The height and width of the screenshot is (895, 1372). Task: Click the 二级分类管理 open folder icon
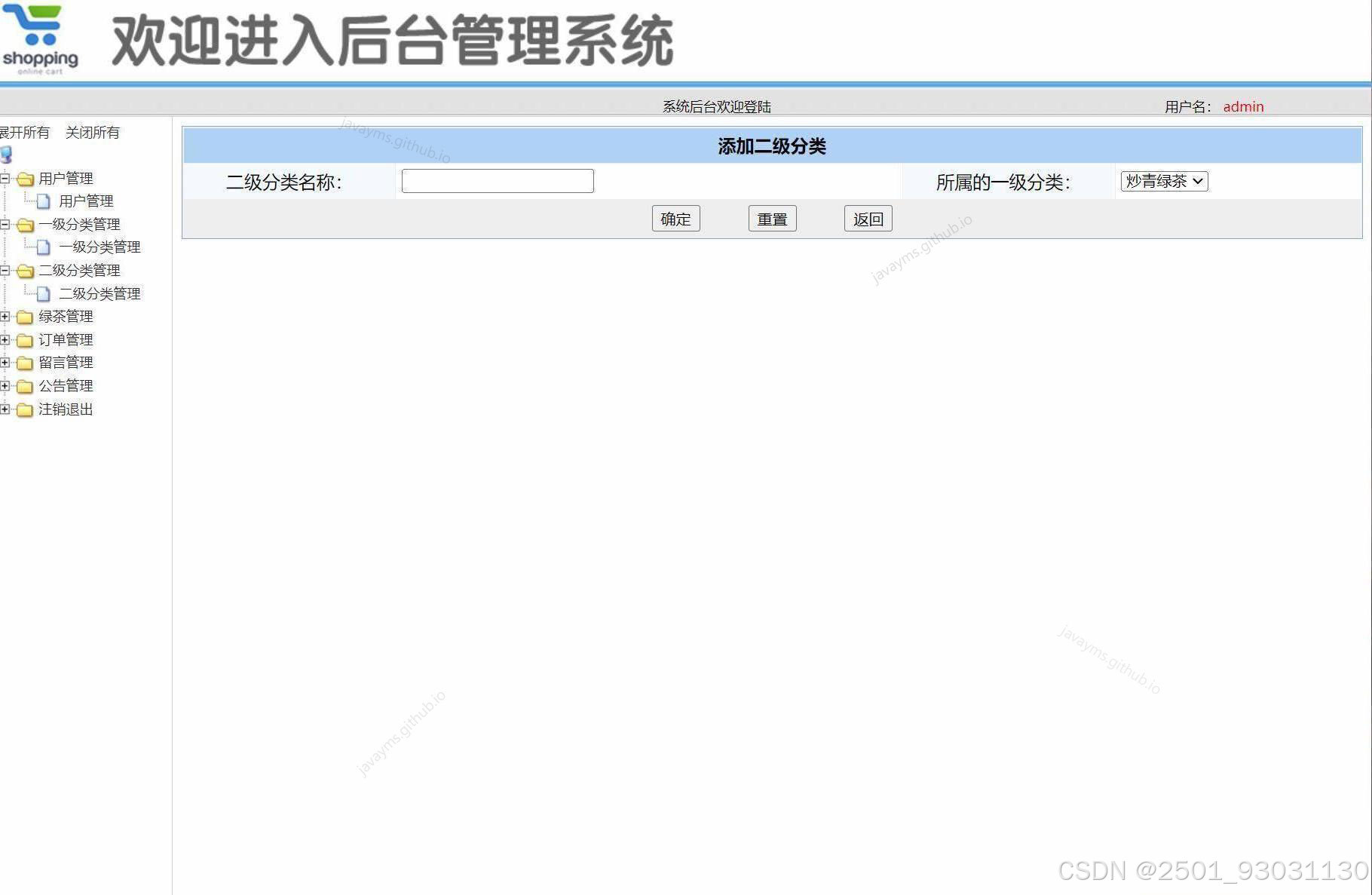pos(26,271)
